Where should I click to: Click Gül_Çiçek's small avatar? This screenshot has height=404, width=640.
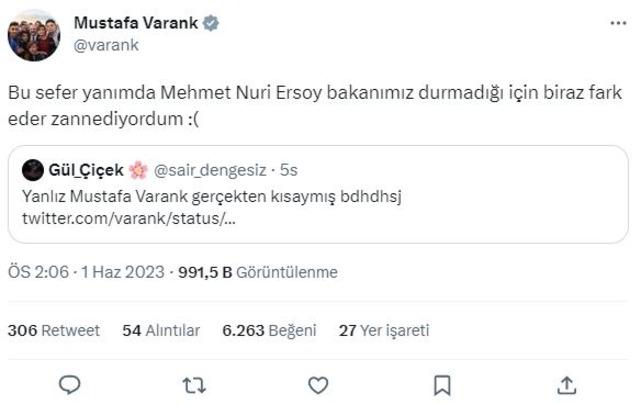(x=33, y=170)
